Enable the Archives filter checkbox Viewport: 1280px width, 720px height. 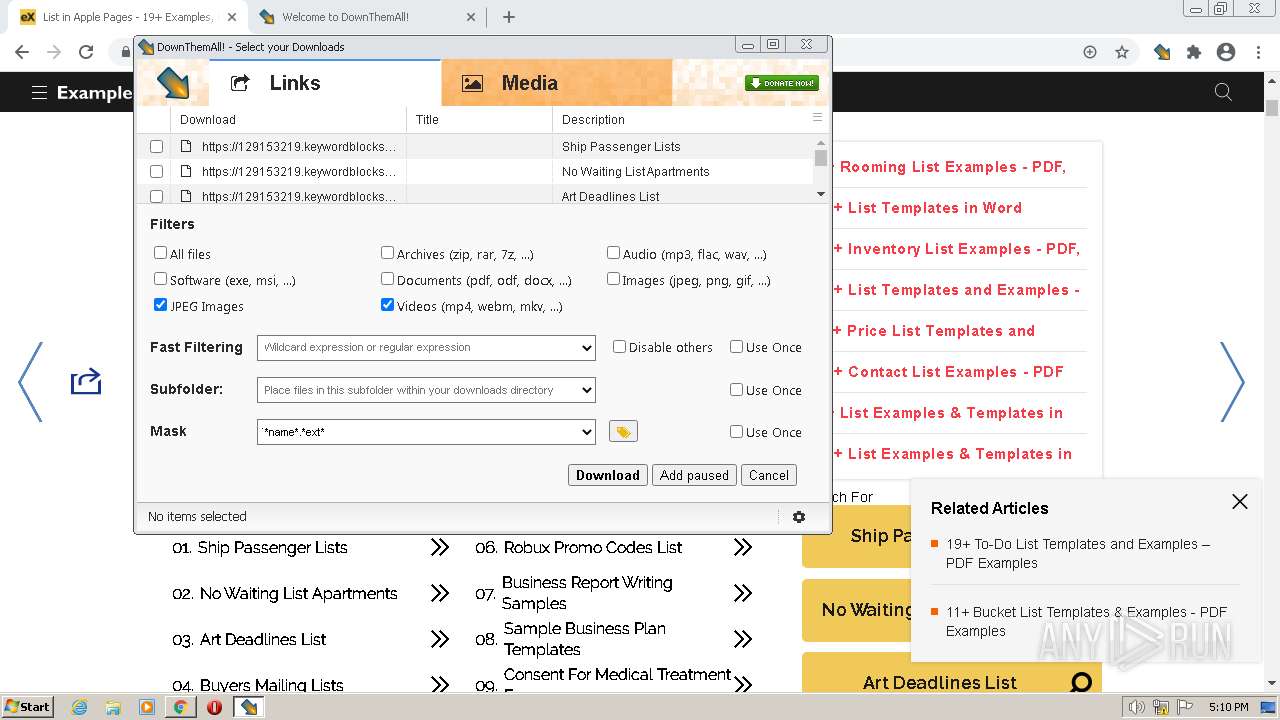tap(387, 253)
